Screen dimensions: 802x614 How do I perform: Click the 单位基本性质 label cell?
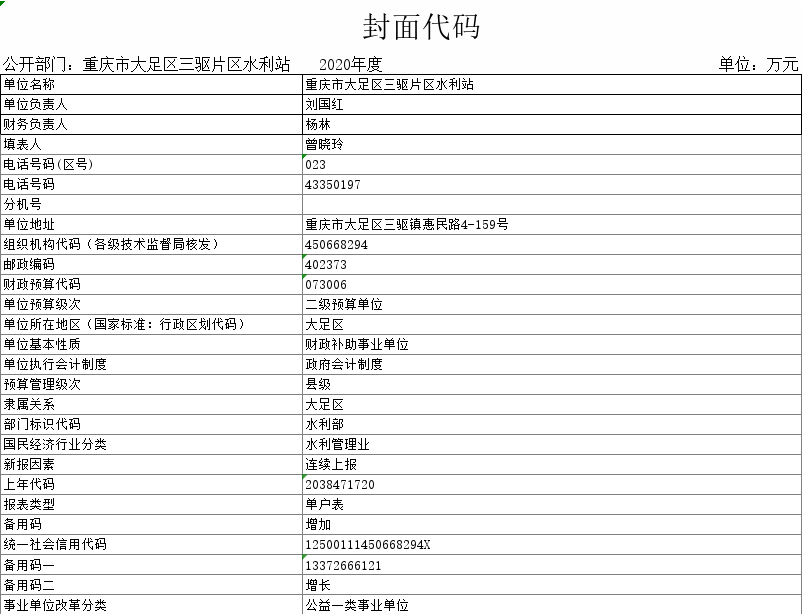click(152, 344)
